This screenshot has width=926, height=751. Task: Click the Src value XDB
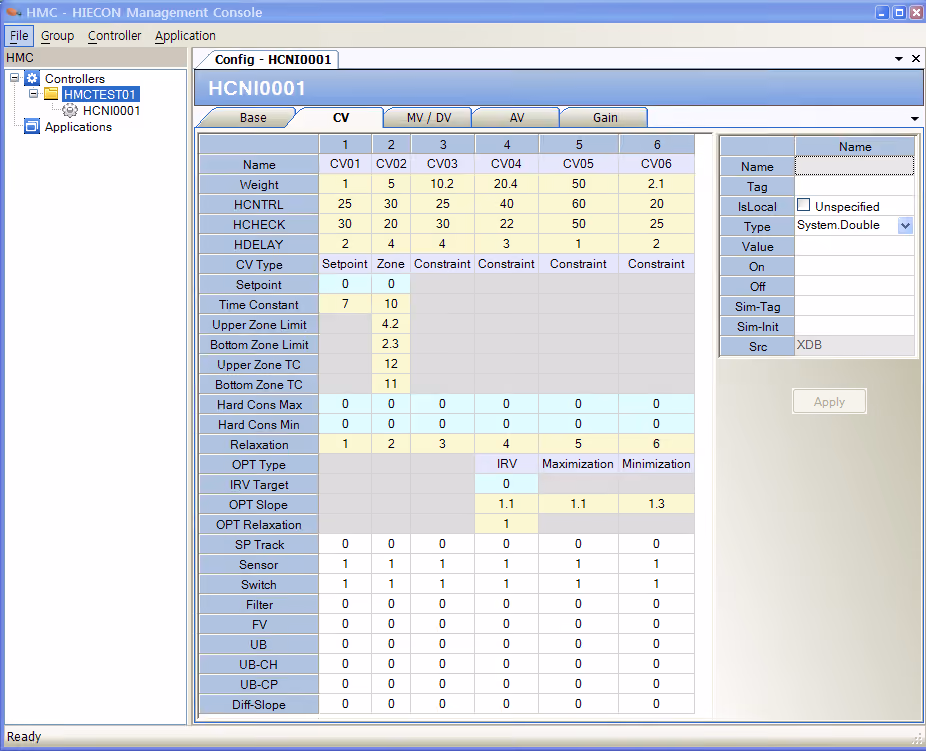click(854, 345)
